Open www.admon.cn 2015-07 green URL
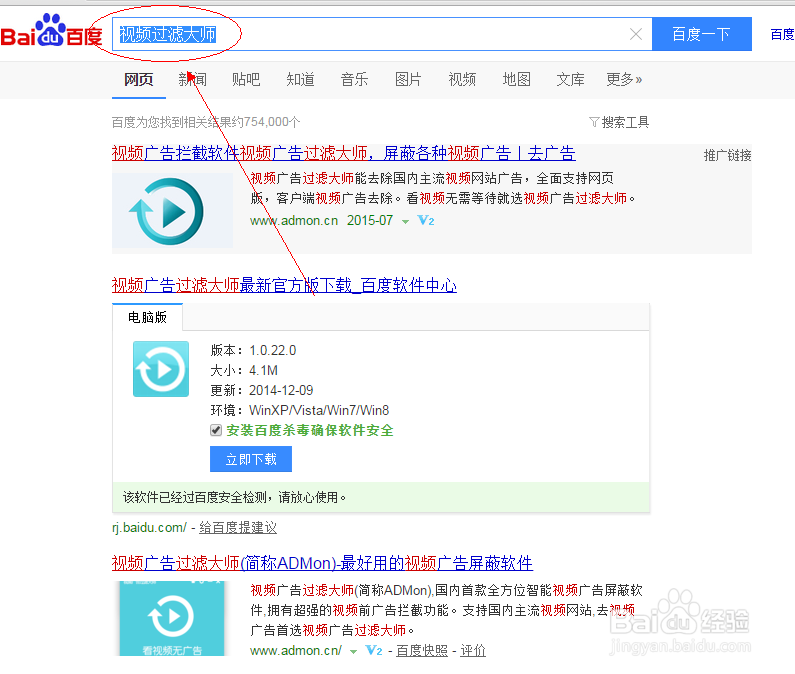 [x=321, y=221]
